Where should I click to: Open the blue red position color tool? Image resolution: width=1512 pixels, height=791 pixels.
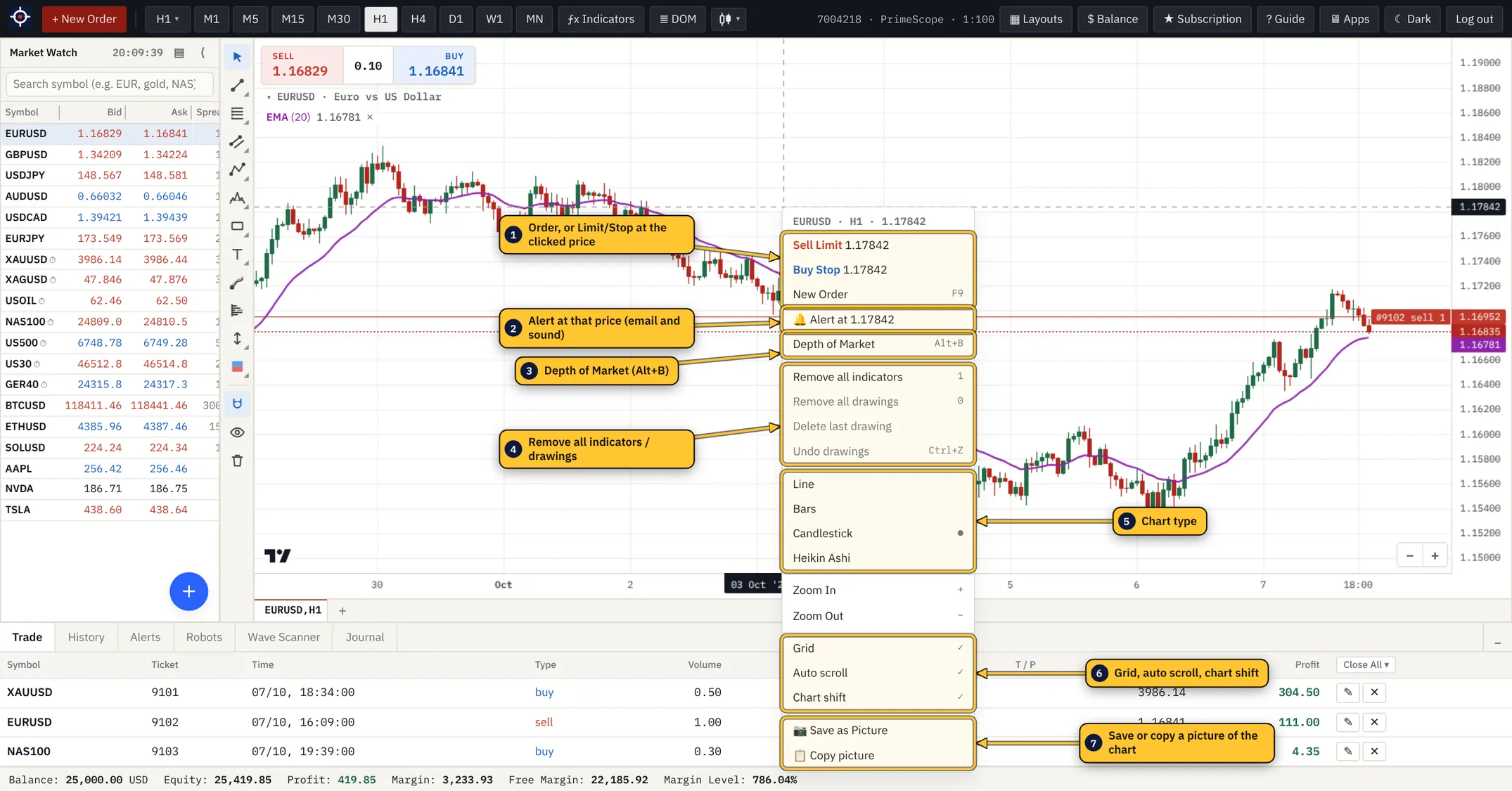click(x=237, y=367)
